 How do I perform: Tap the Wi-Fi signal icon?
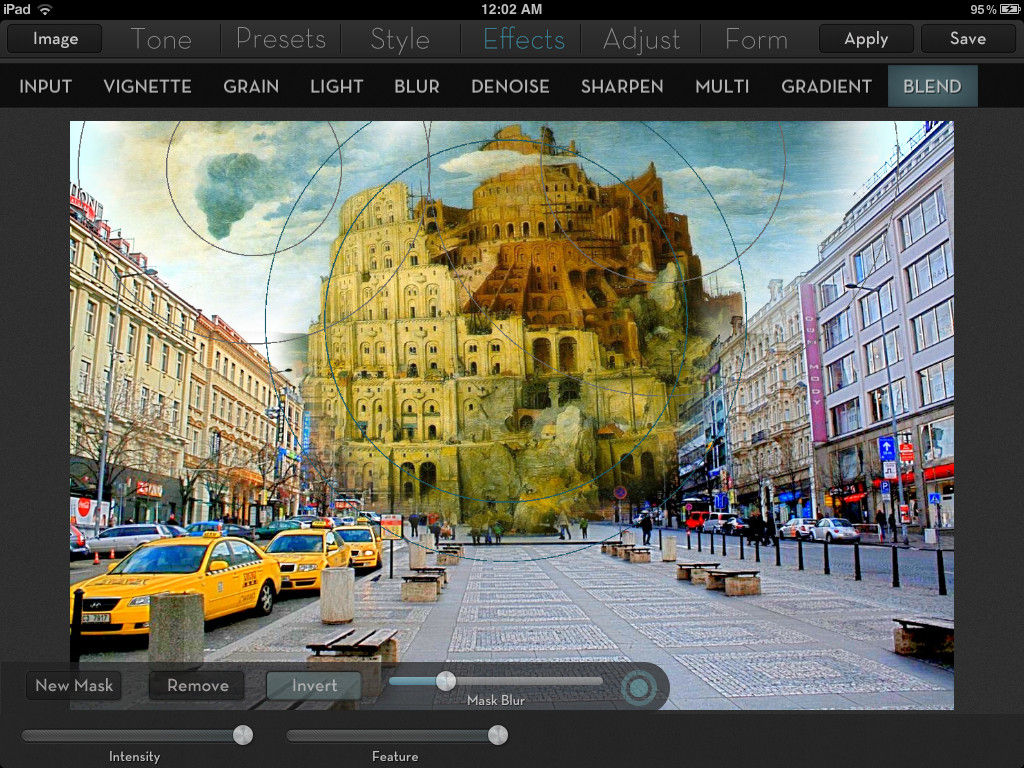click(45, 9)
